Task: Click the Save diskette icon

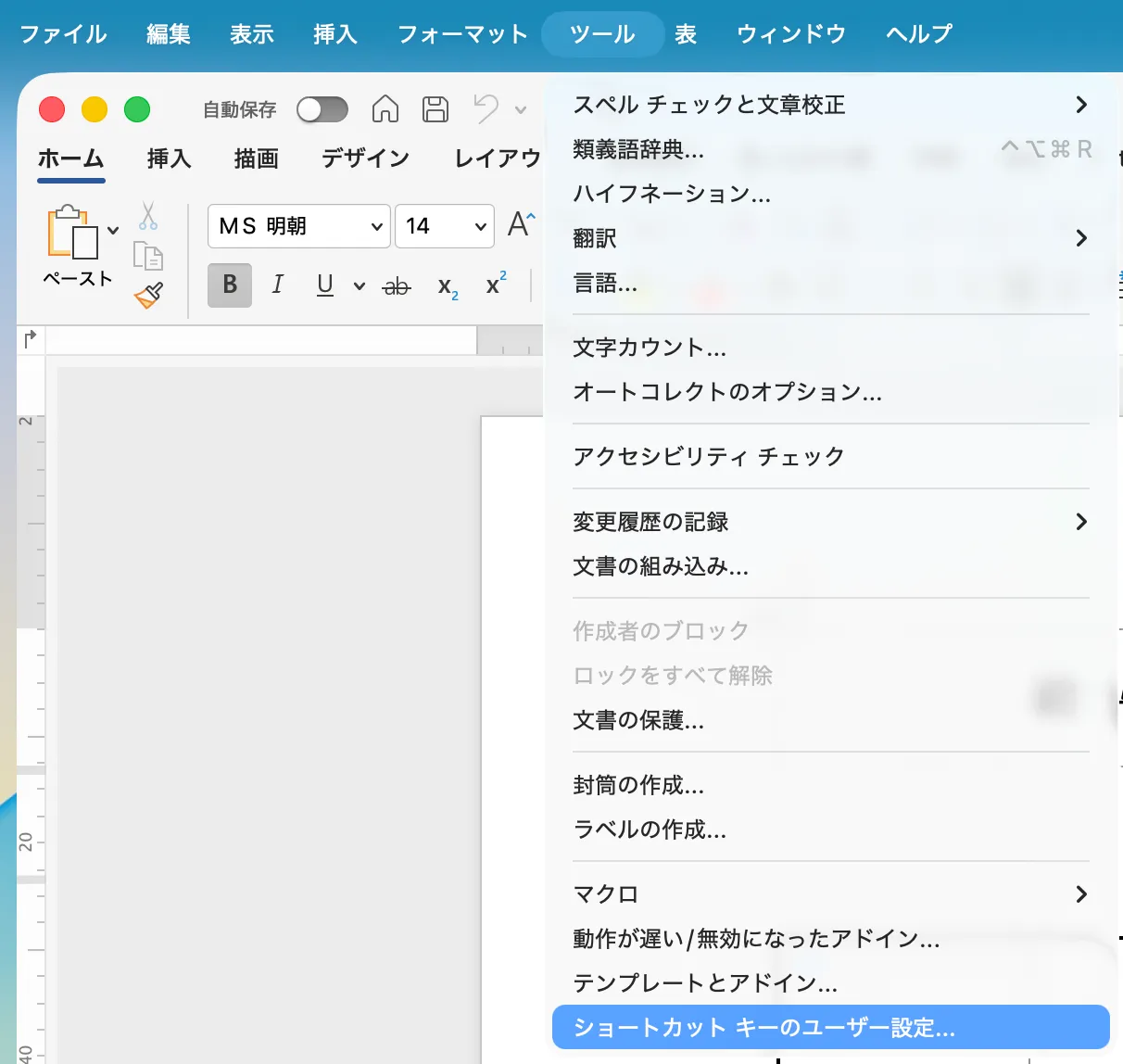Action: click(435, 108)
